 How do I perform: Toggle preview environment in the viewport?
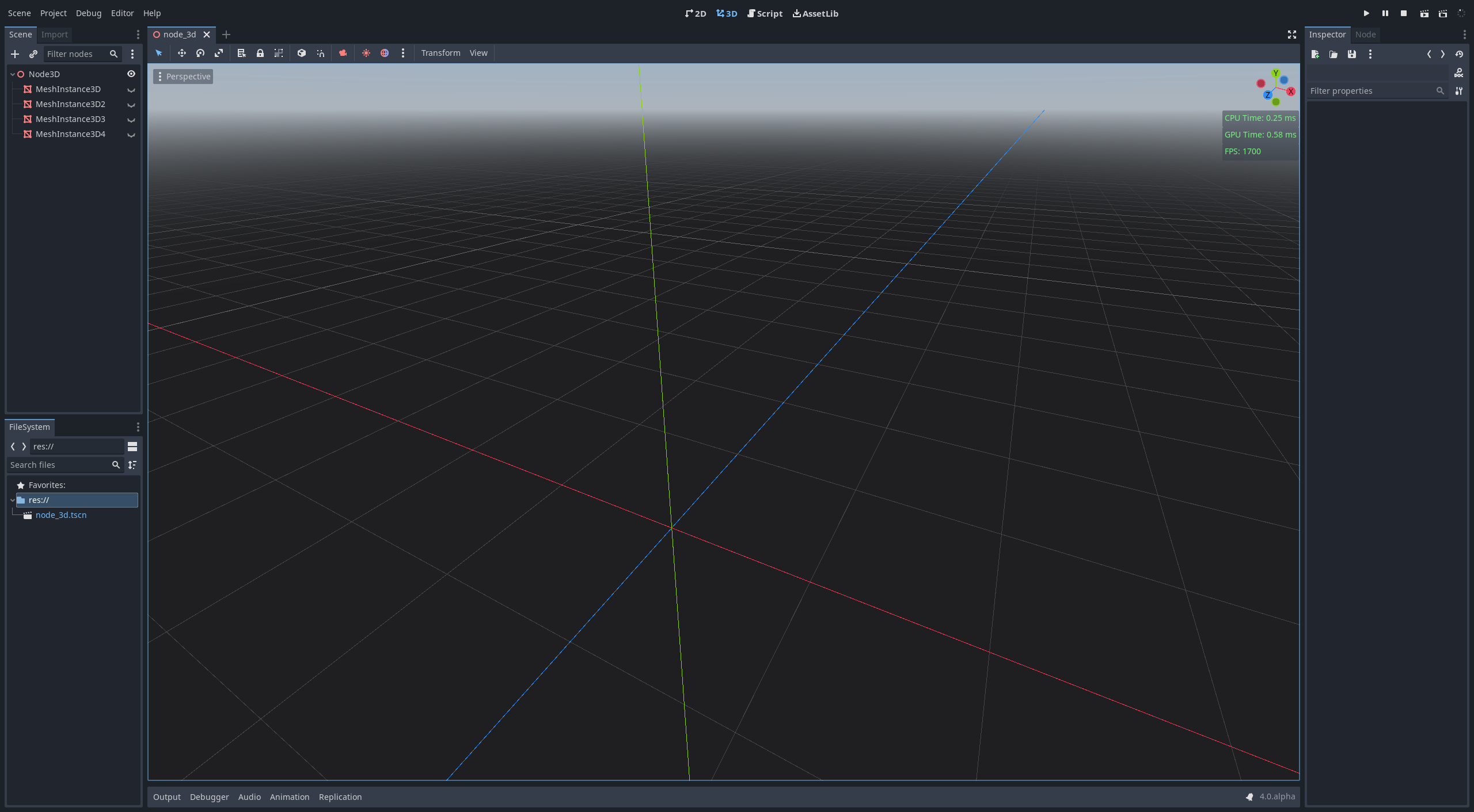(x=385, y=53)
